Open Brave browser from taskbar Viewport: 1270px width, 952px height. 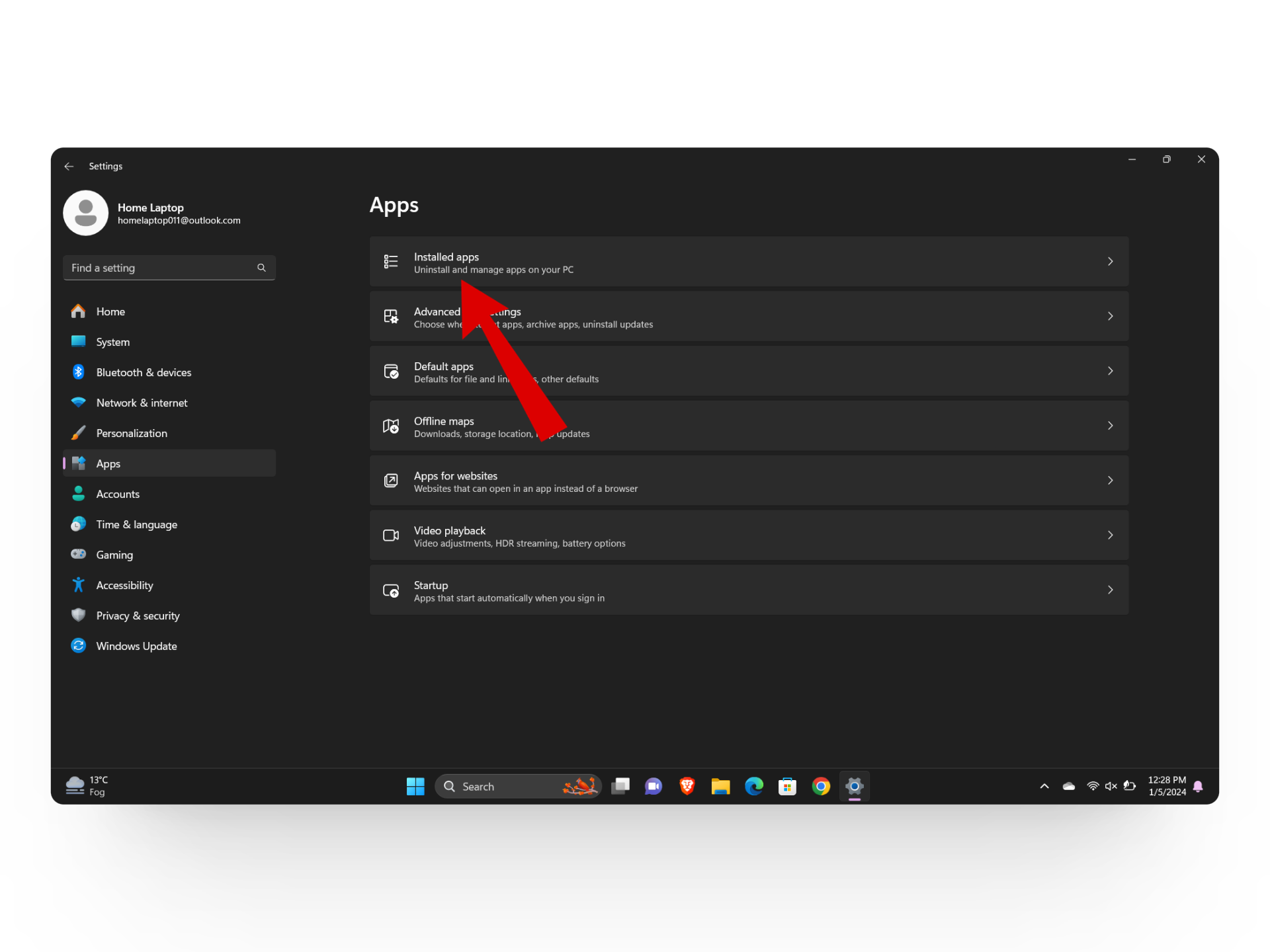pyautogui.click(x=687, y=786)
